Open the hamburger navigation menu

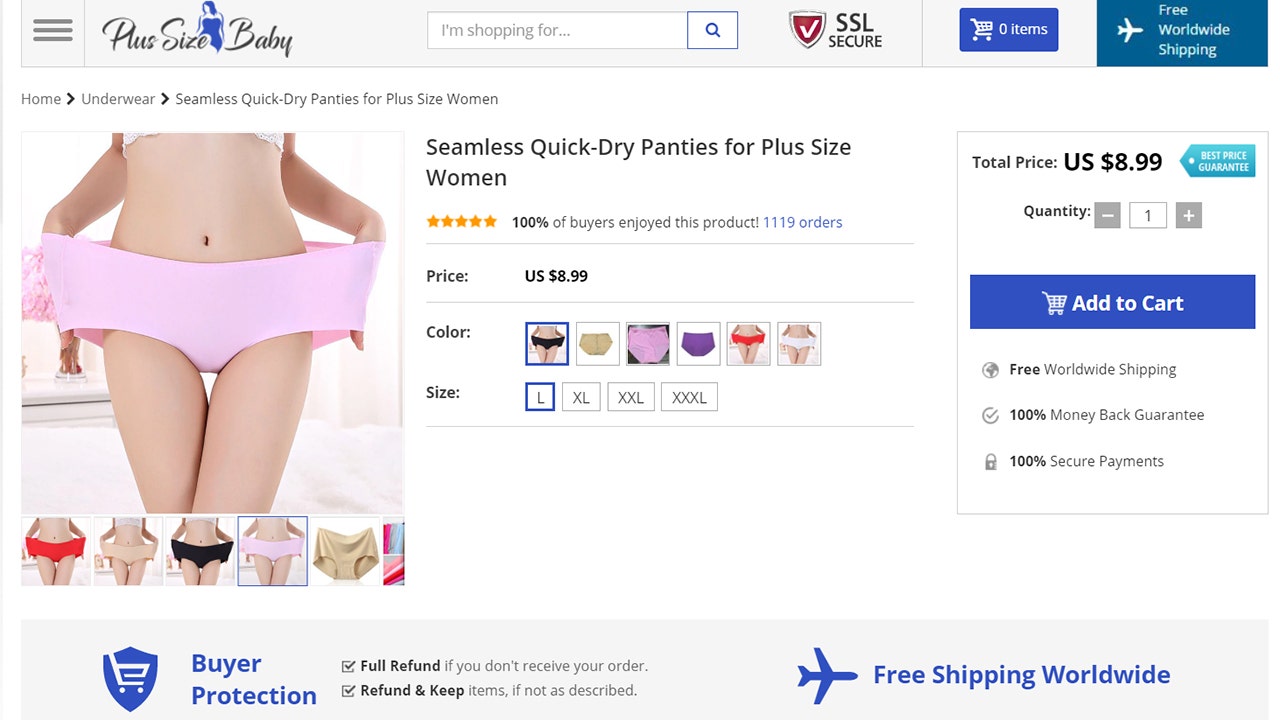click(x=52, y=30)
